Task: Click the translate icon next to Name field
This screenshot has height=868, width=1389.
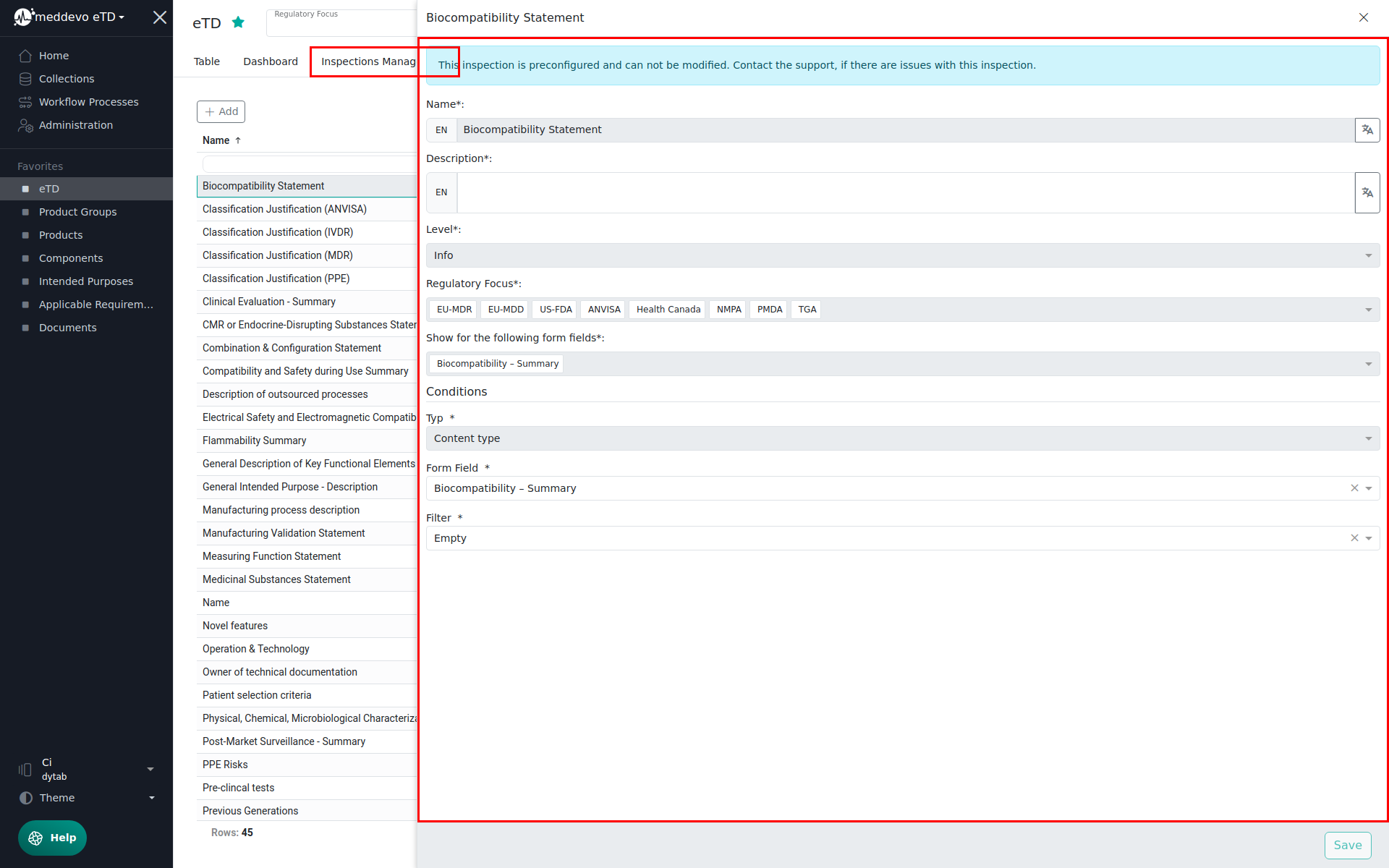Action: coord(1367,130)
